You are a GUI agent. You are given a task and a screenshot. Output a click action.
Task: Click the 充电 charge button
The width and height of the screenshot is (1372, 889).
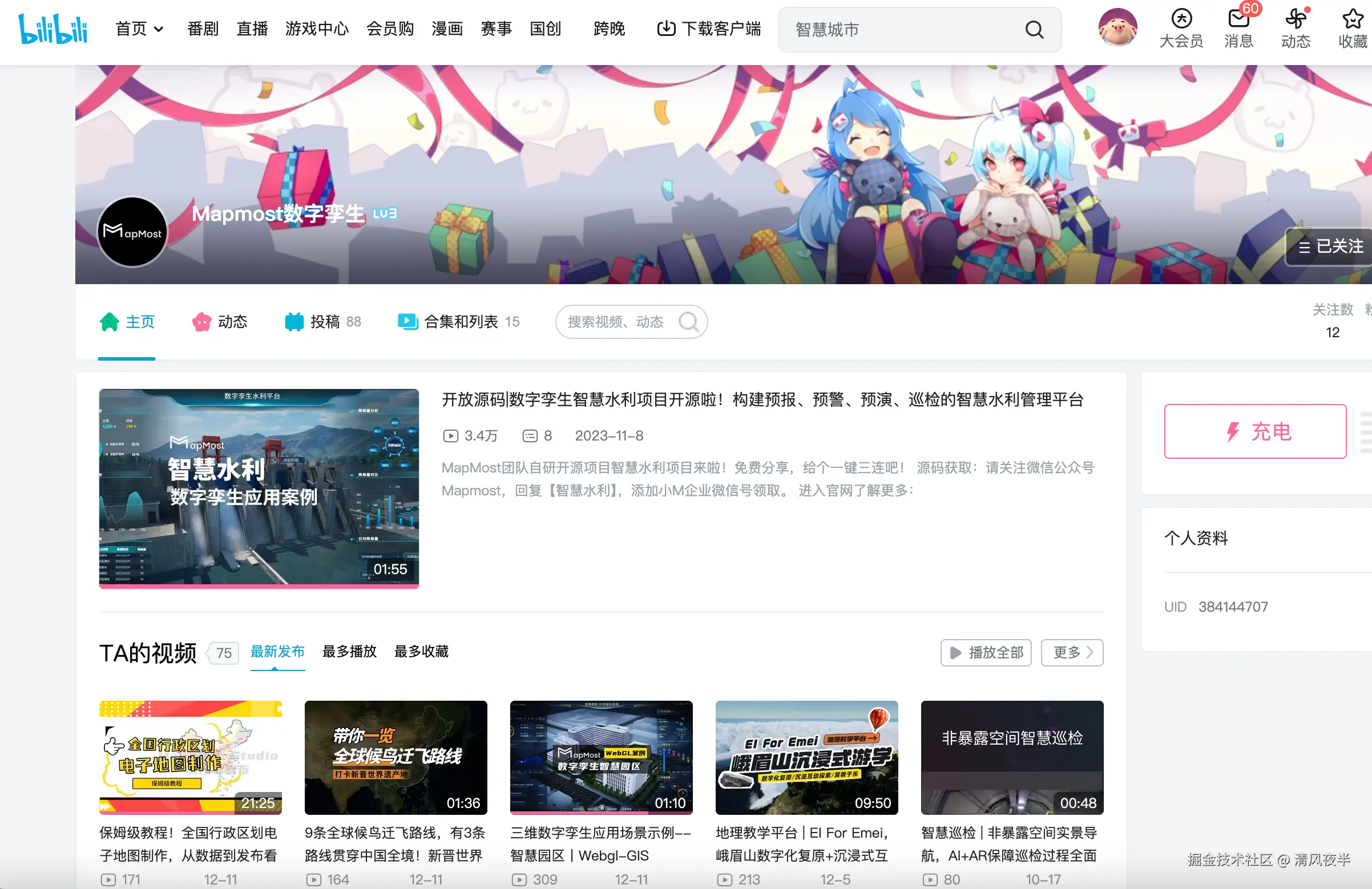[x=1255, y=431]
